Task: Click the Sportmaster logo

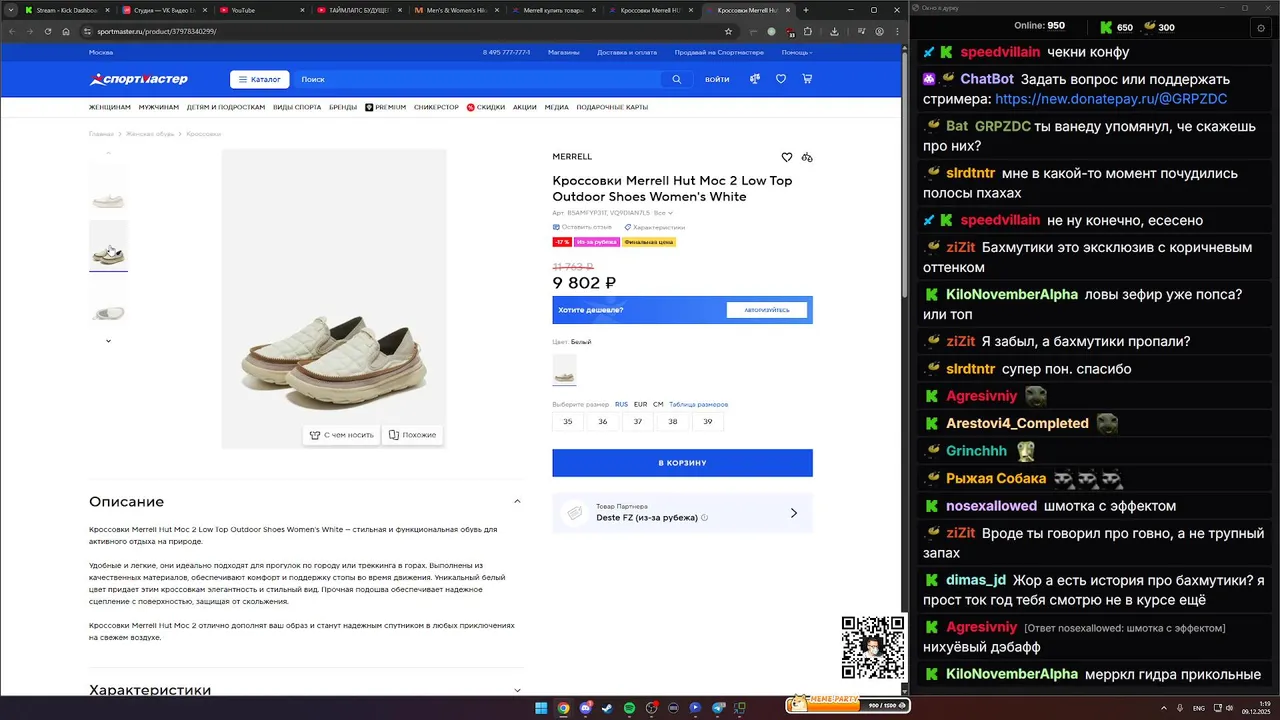Action: point(138,79)
